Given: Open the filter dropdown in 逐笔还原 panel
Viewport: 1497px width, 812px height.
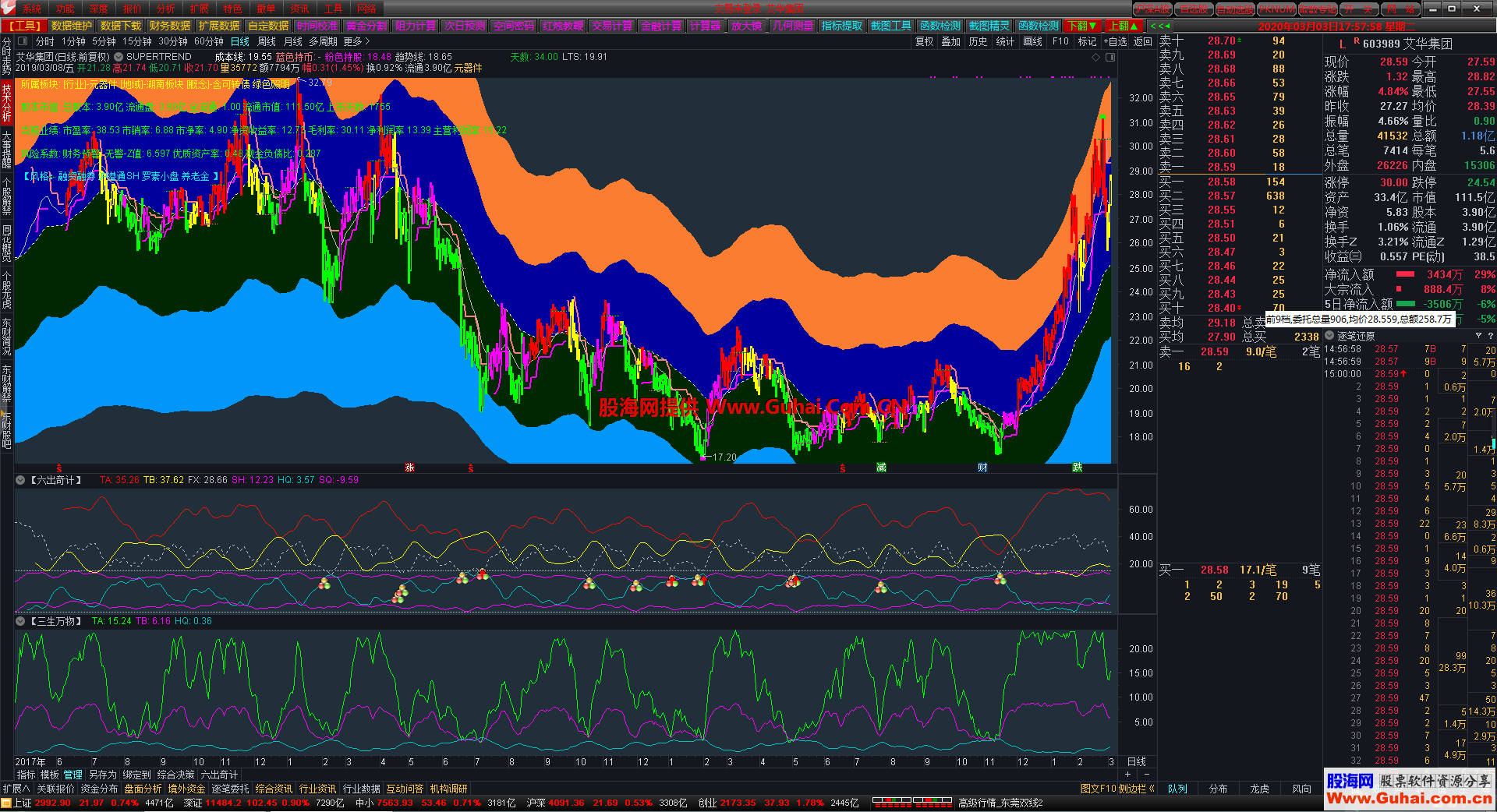Looking at the screenshot, I should pos(1478,336).
